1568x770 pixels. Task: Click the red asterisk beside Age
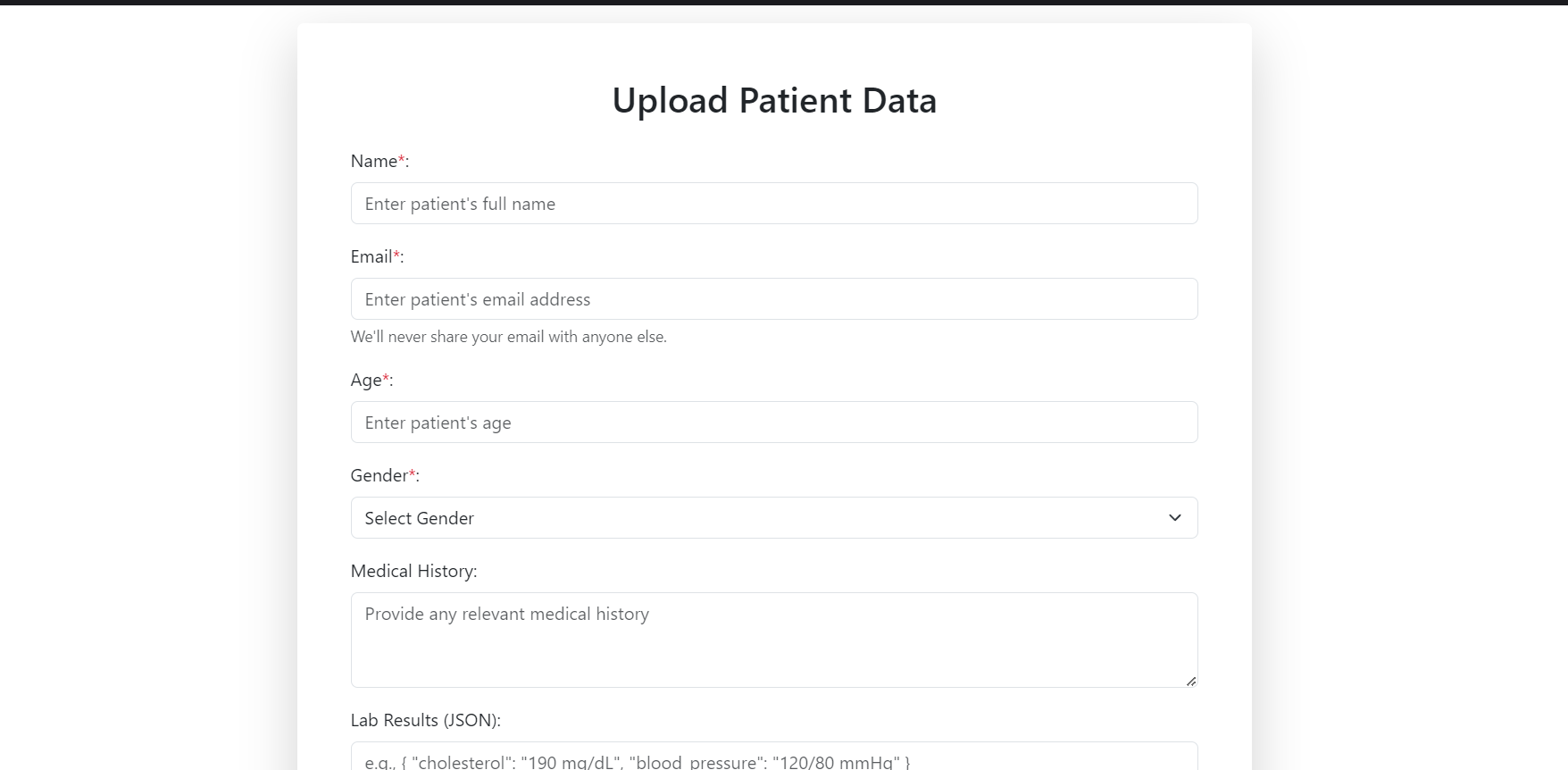[x=386, y=379]
